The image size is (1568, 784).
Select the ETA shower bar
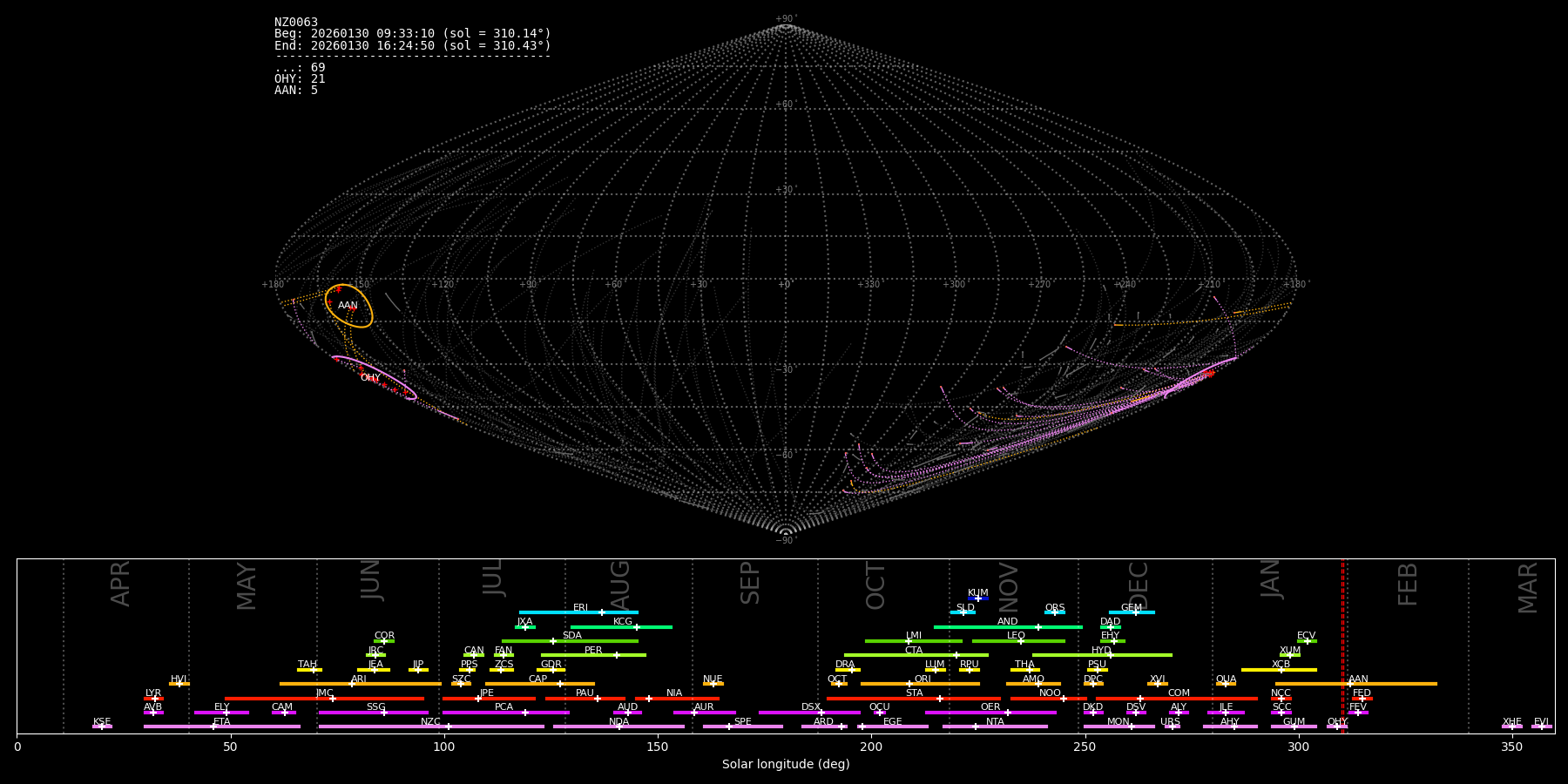click(x=222, y=727)
